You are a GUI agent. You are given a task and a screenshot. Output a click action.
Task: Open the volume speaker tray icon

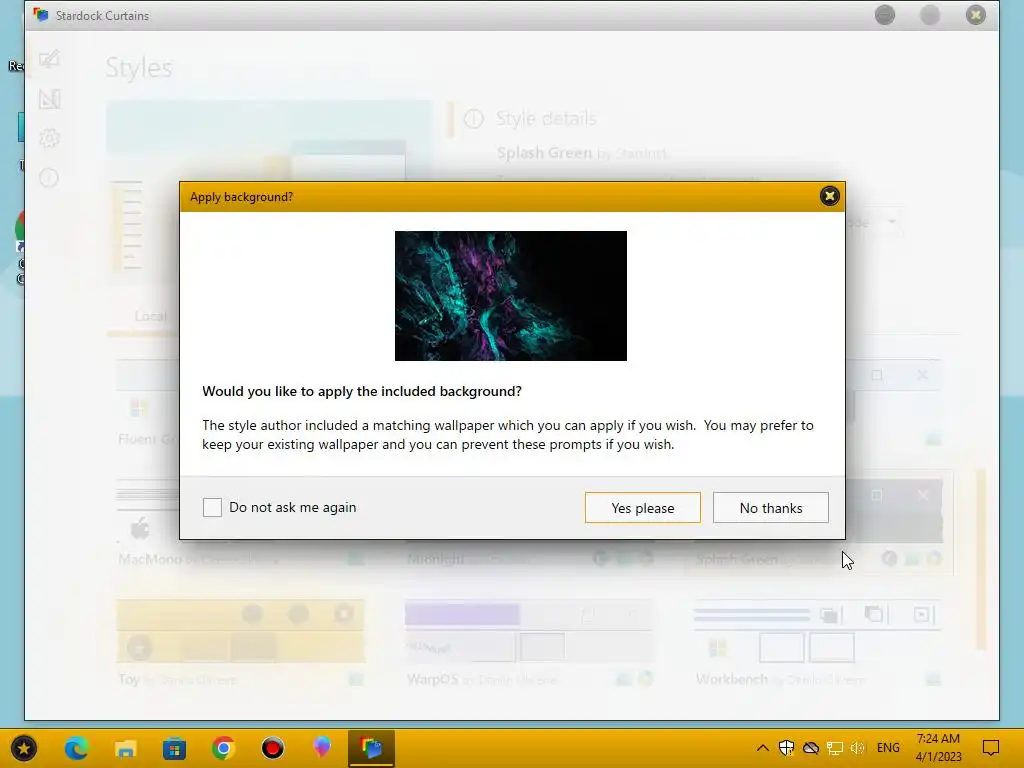tap(857, 748)
